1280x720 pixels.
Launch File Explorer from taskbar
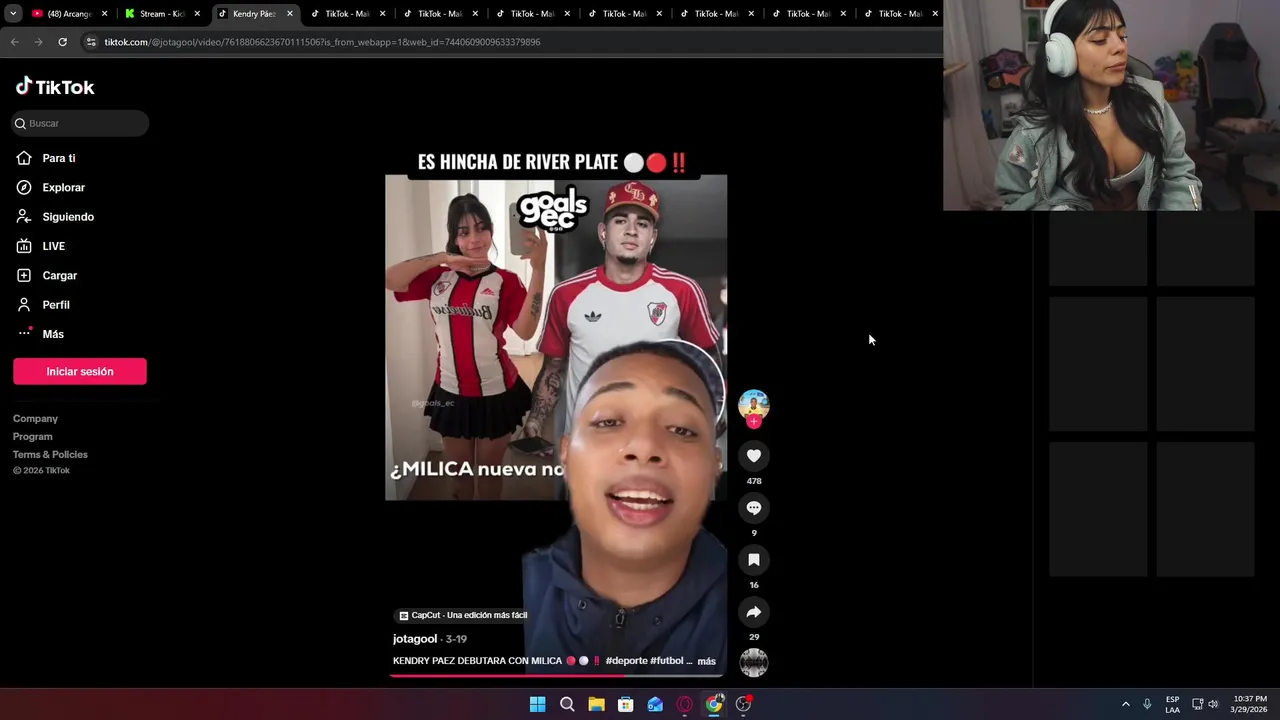click(596, 704)
